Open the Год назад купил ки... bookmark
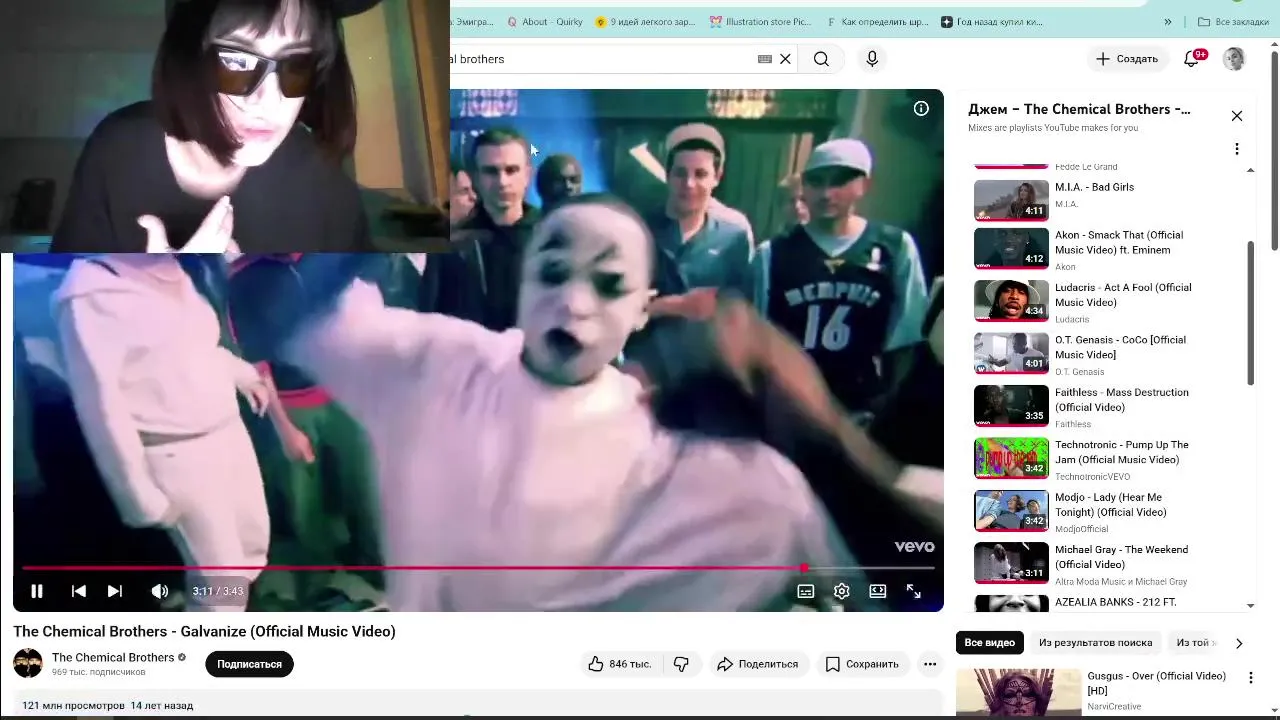The width and height of the screenshot is (1280, 720). [x=991, y=22]
